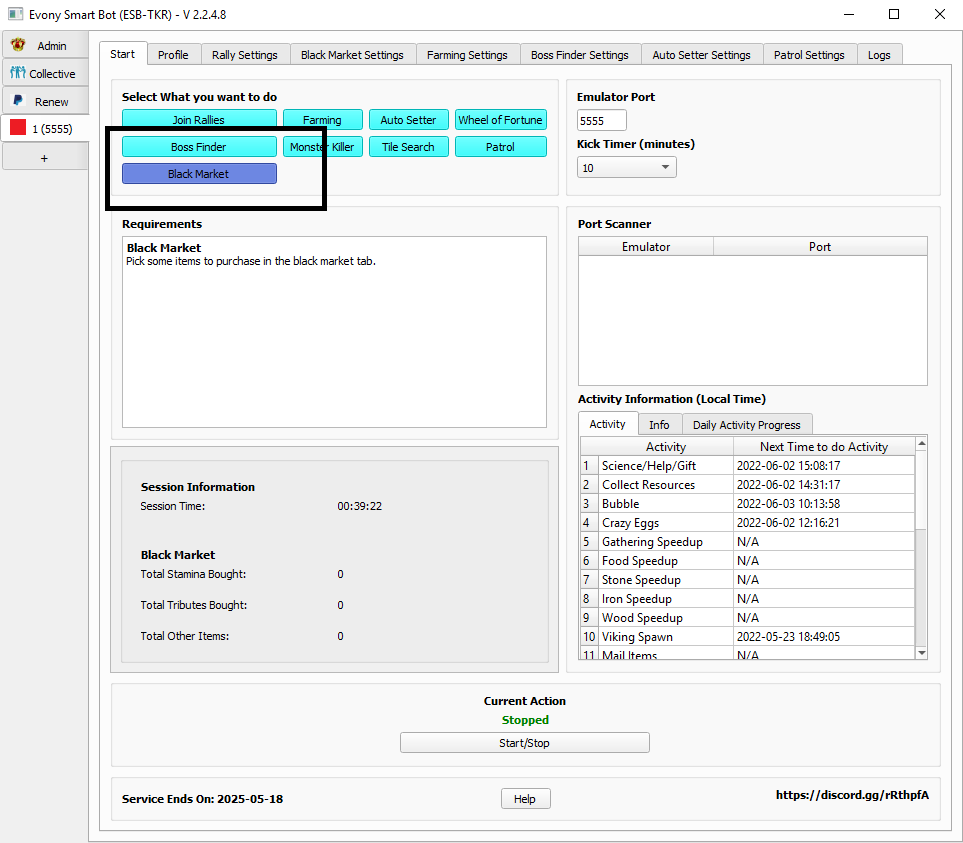The image size is (963, 843).
Task: Open the Patrol Settings tab
Action: 808,55
